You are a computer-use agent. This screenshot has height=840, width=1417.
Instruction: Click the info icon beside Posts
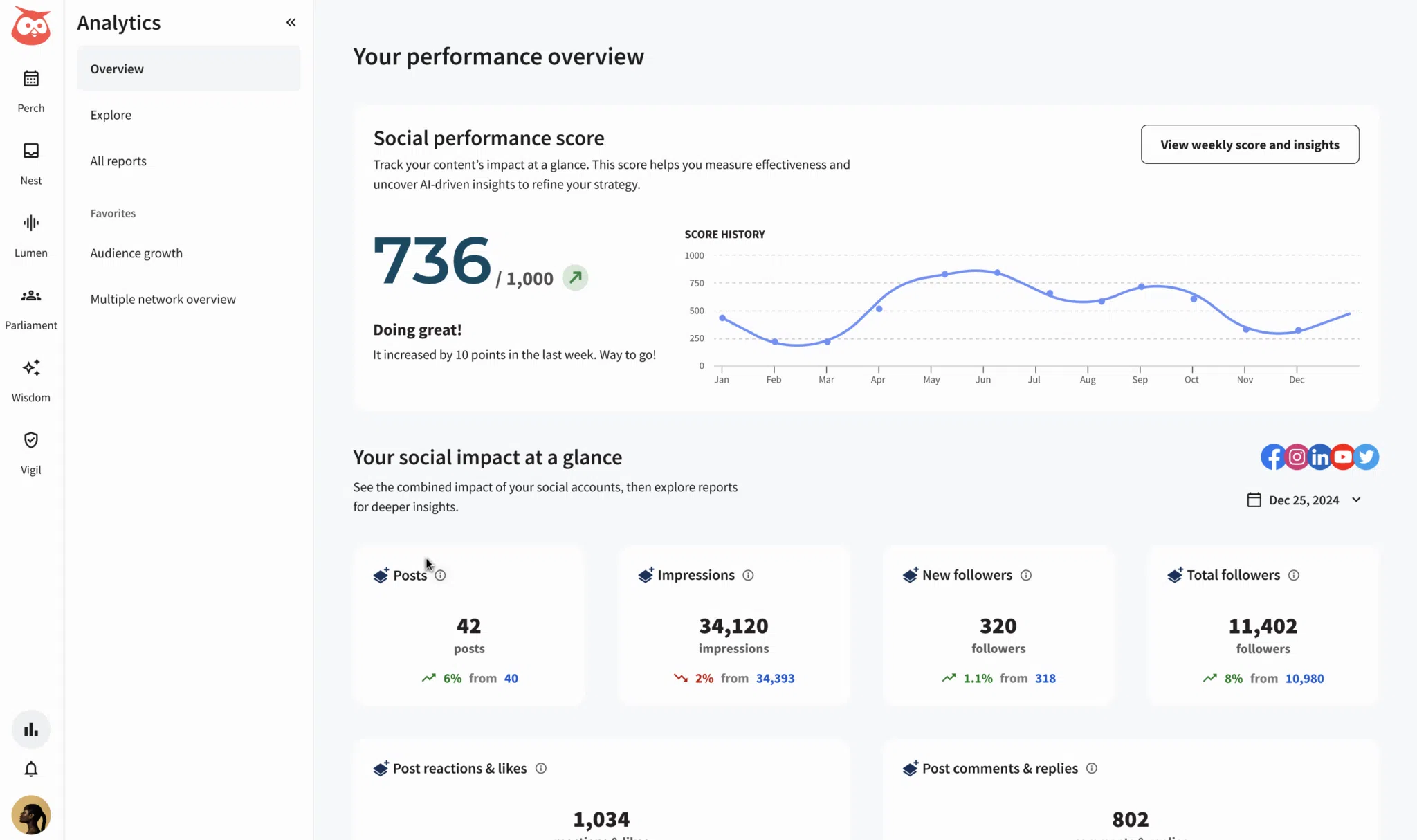click(x=440, y=575)
